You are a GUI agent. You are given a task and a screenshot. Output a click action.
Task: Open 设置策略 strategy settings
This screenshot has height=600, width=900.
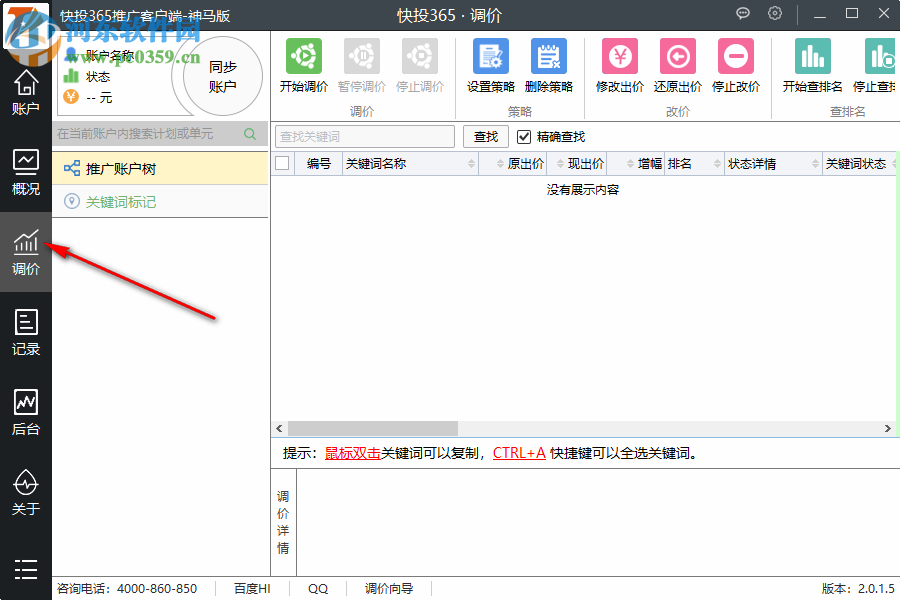[x=491, y=66]
